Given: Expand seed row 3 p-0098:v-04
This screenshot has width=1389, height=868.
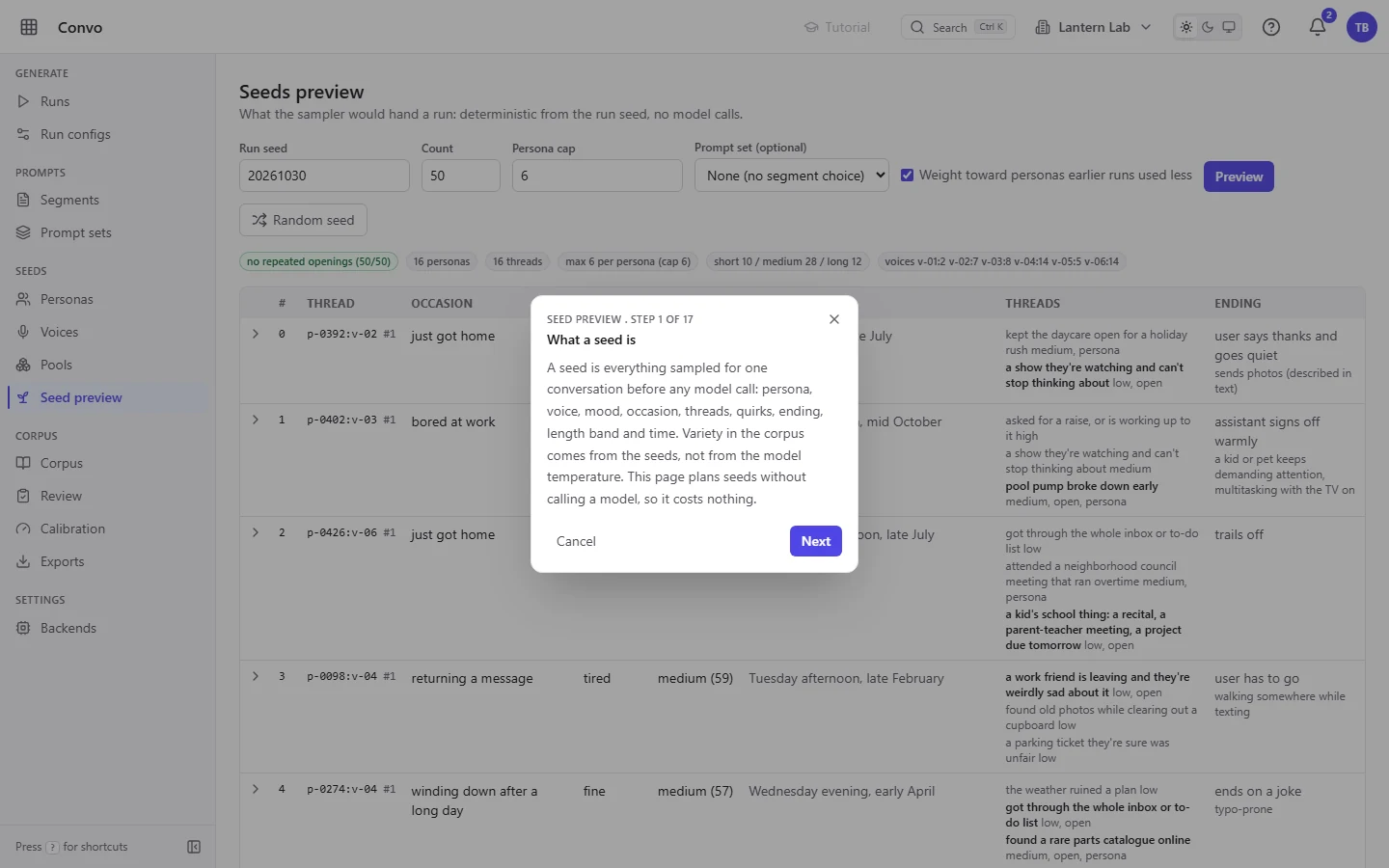Looking at the screenshot, I should (256, 676).
